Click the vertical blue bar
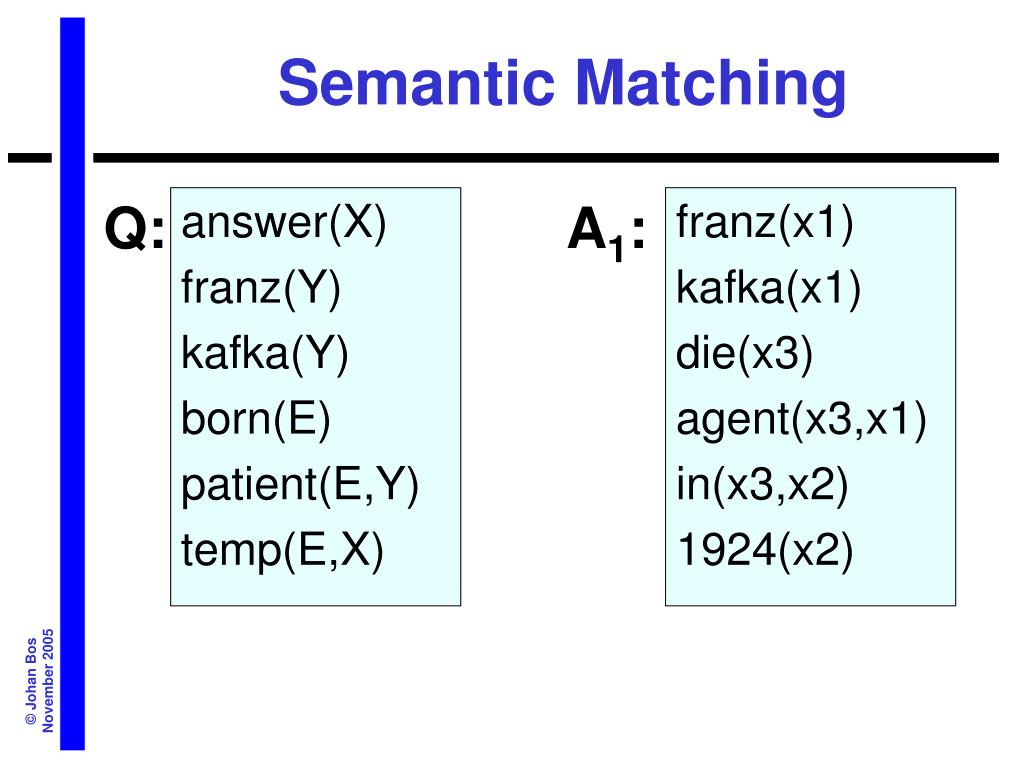Screen dimensions: 1024x768 pyautogui.click(x=72, y=384)
